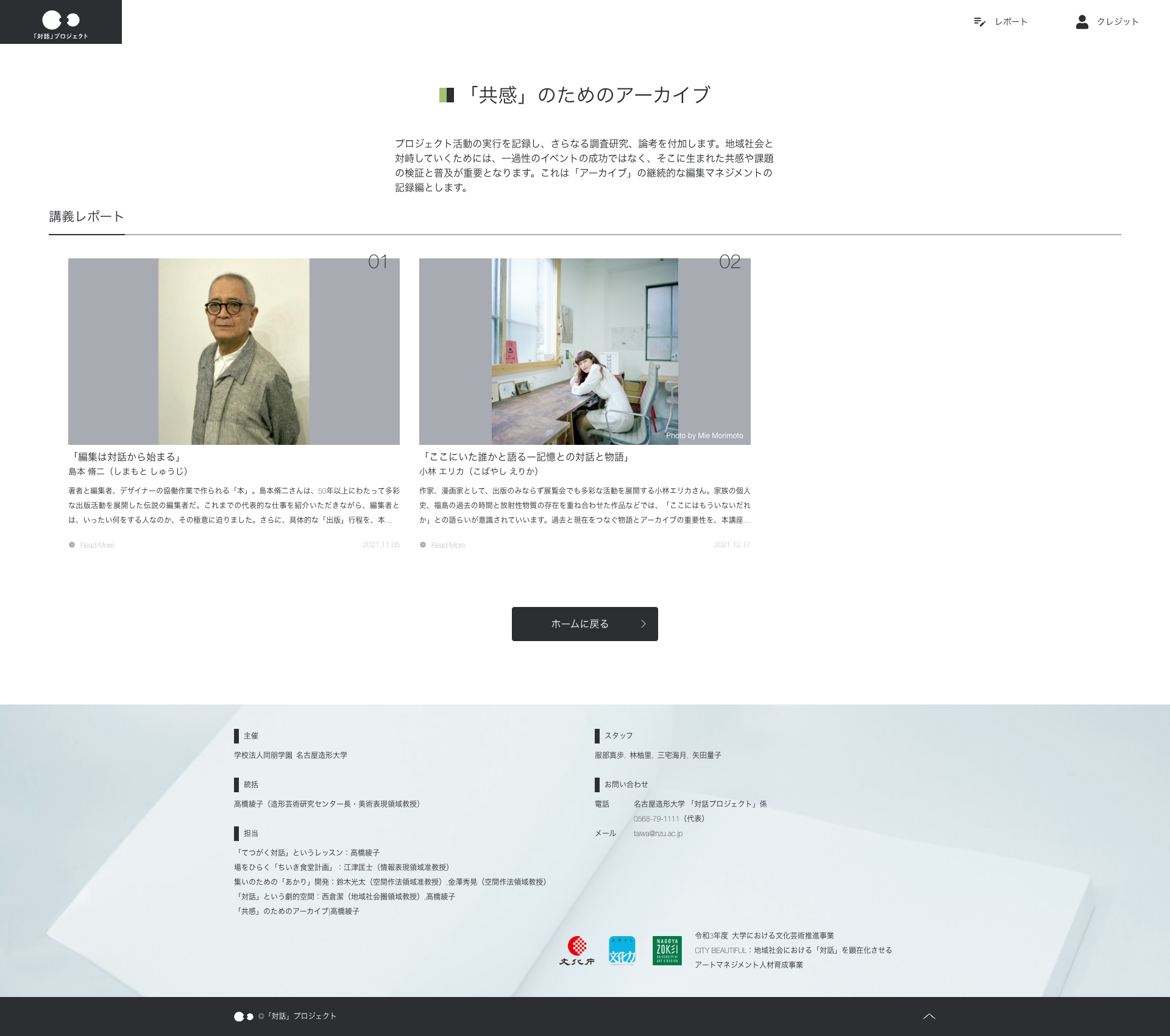Open the photo of 島本脩二
This screenshot has width=1170, height=1036.
click(234, 352)
